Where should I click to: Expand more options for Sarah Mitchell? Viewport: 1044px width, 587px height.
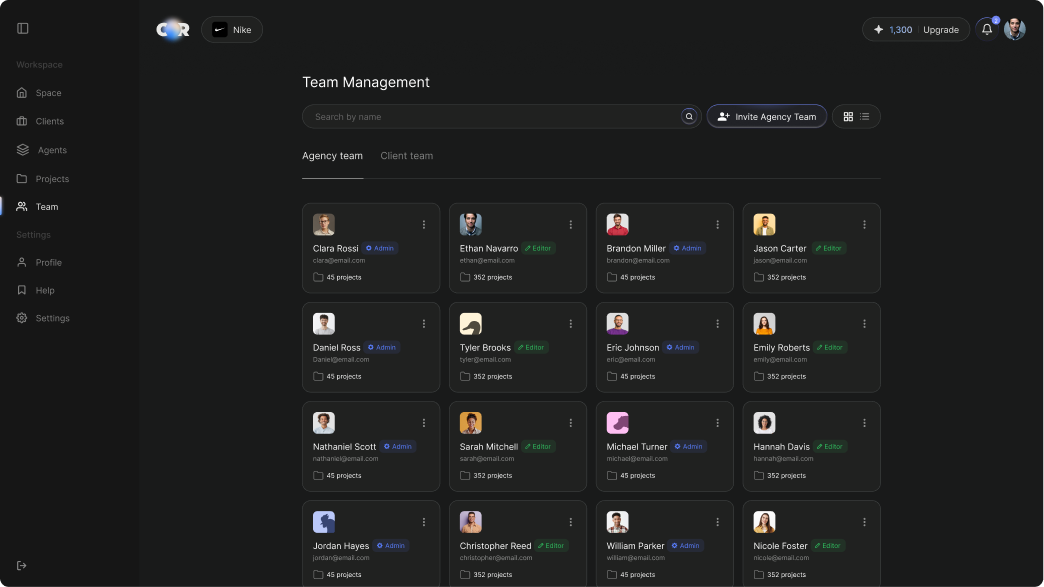(571, 423)
